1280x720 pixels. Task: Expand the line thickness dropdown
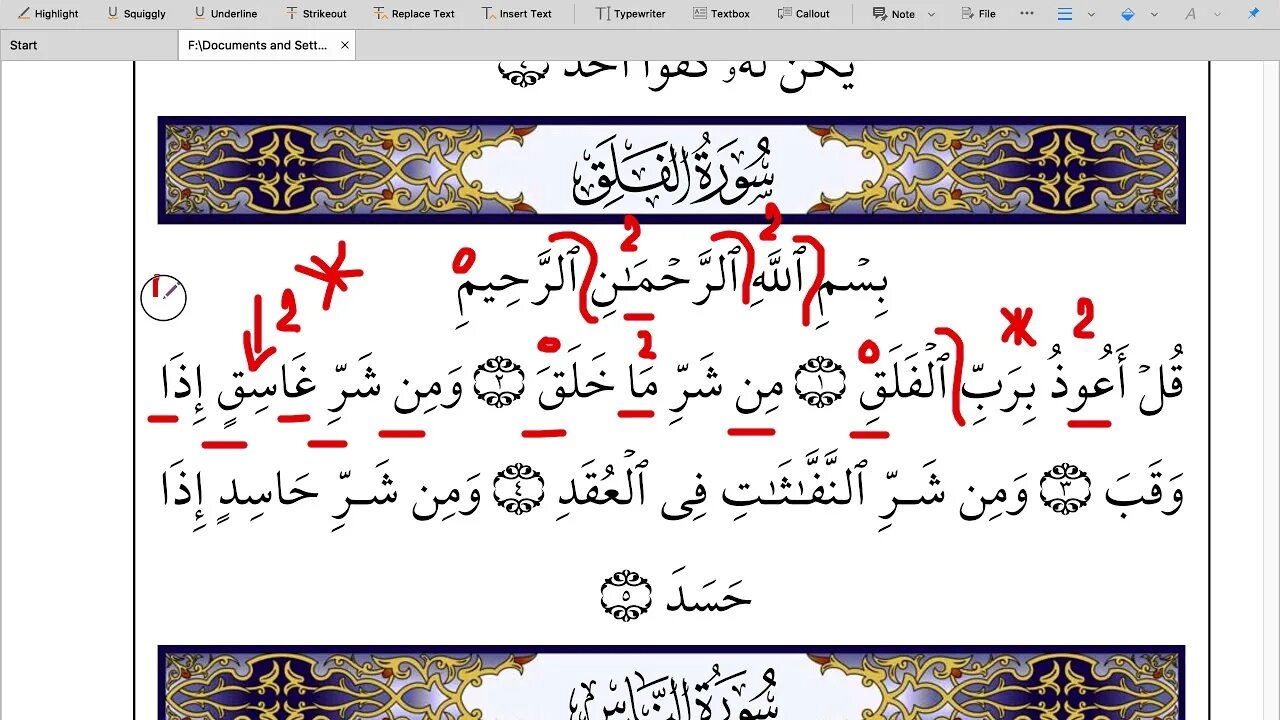(x=1091, y=14)
